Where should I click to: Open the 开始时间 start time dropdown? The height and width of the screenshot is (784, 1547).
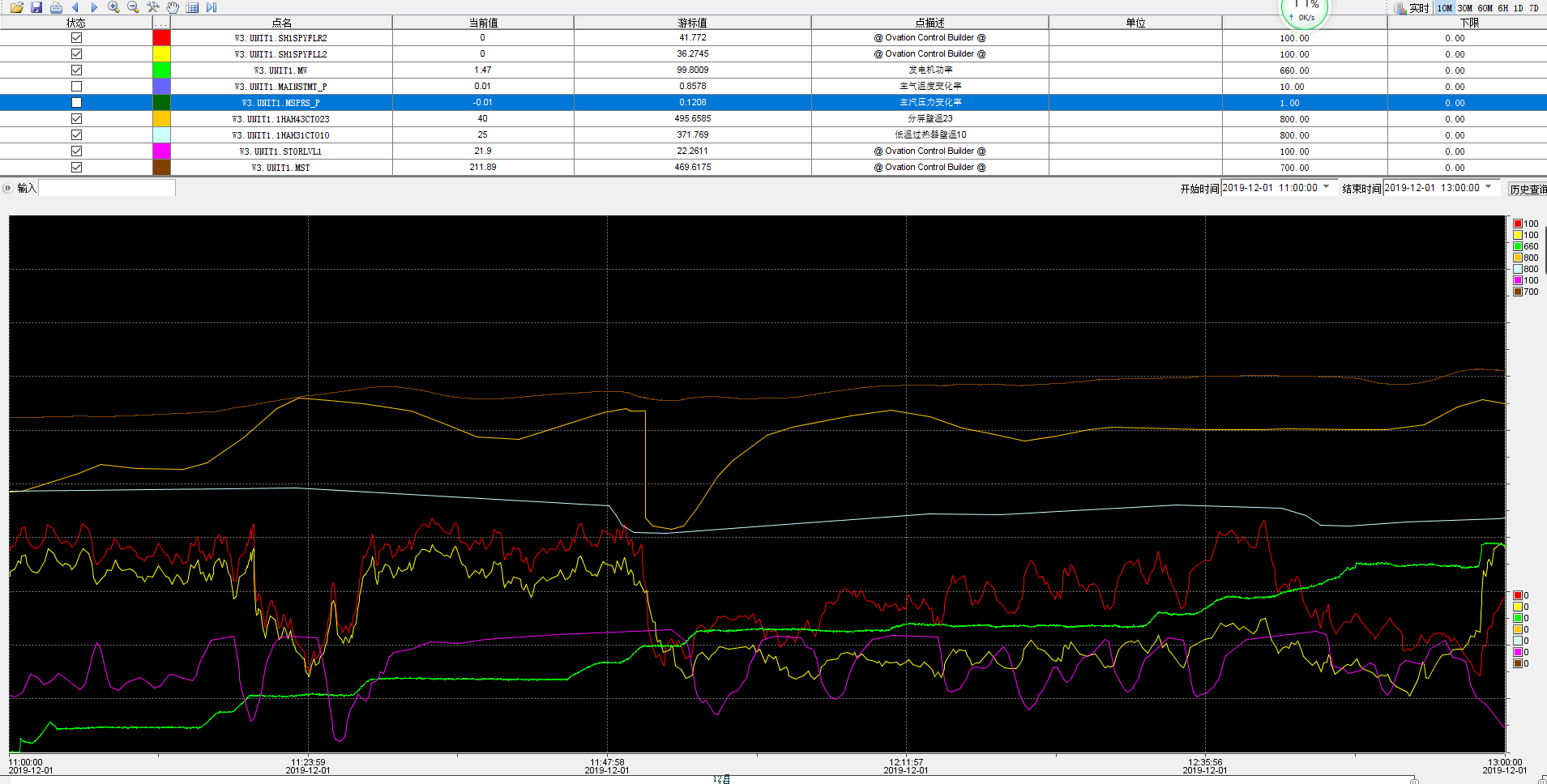click(x=1327, y=187)
